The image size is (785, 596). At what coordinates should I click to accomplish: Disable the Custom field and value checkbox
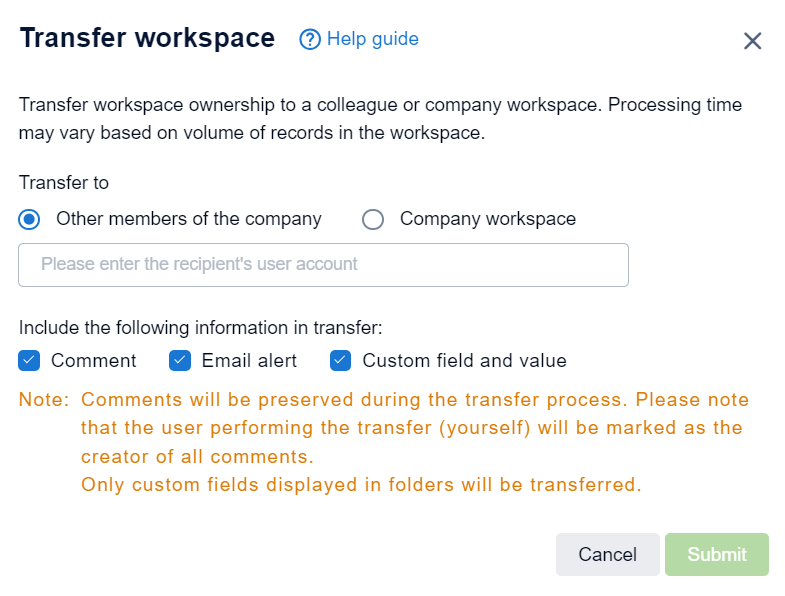[x=341, y=361]
